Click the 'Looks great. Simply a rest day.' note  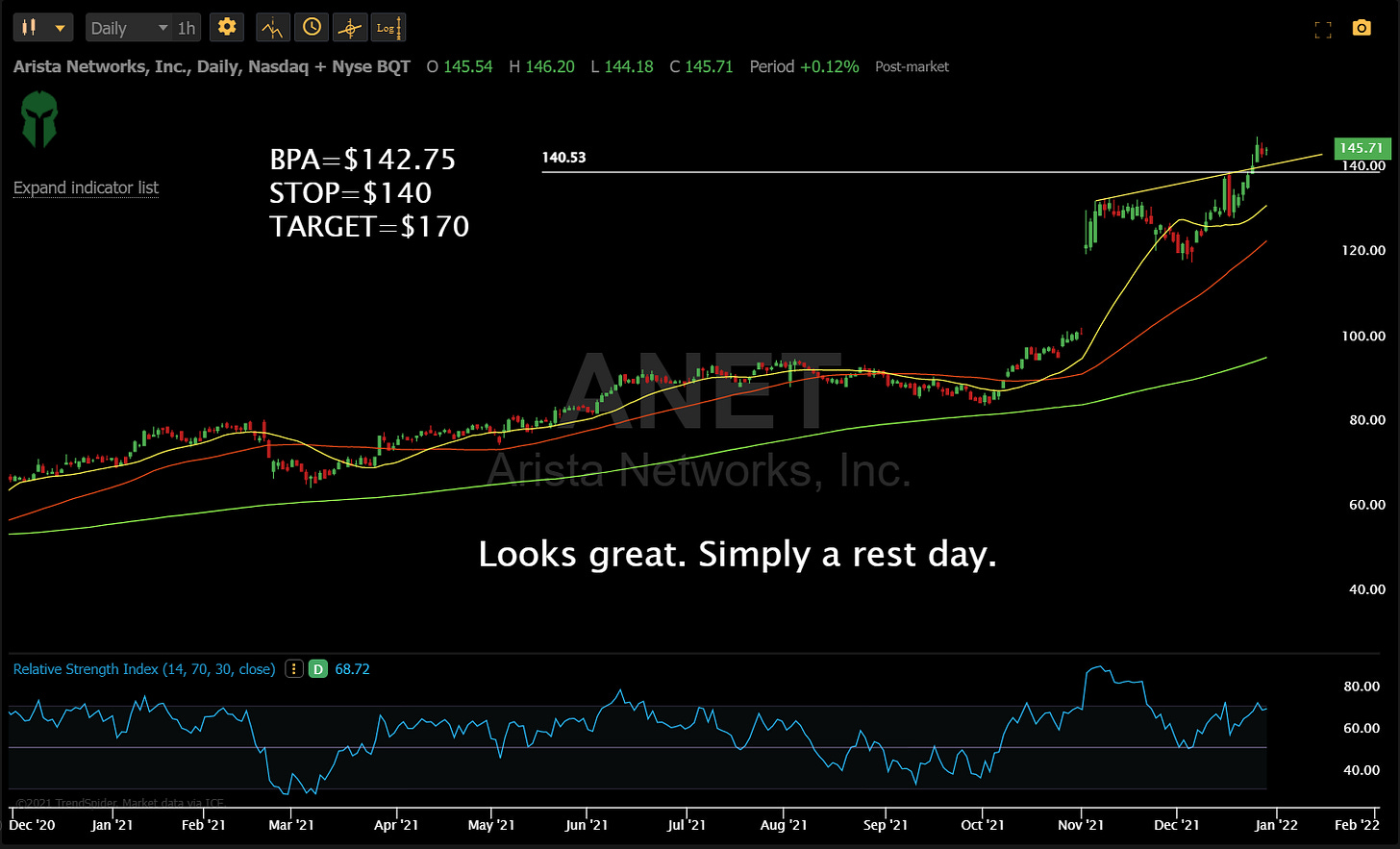point(737,555)
